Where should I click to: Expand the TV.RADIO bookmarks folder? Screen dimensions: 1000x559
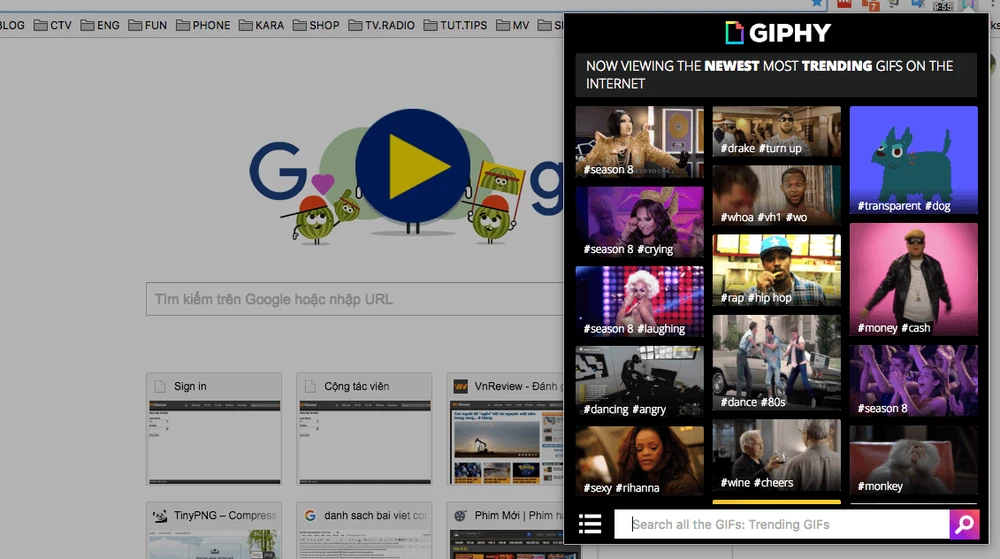381,25
